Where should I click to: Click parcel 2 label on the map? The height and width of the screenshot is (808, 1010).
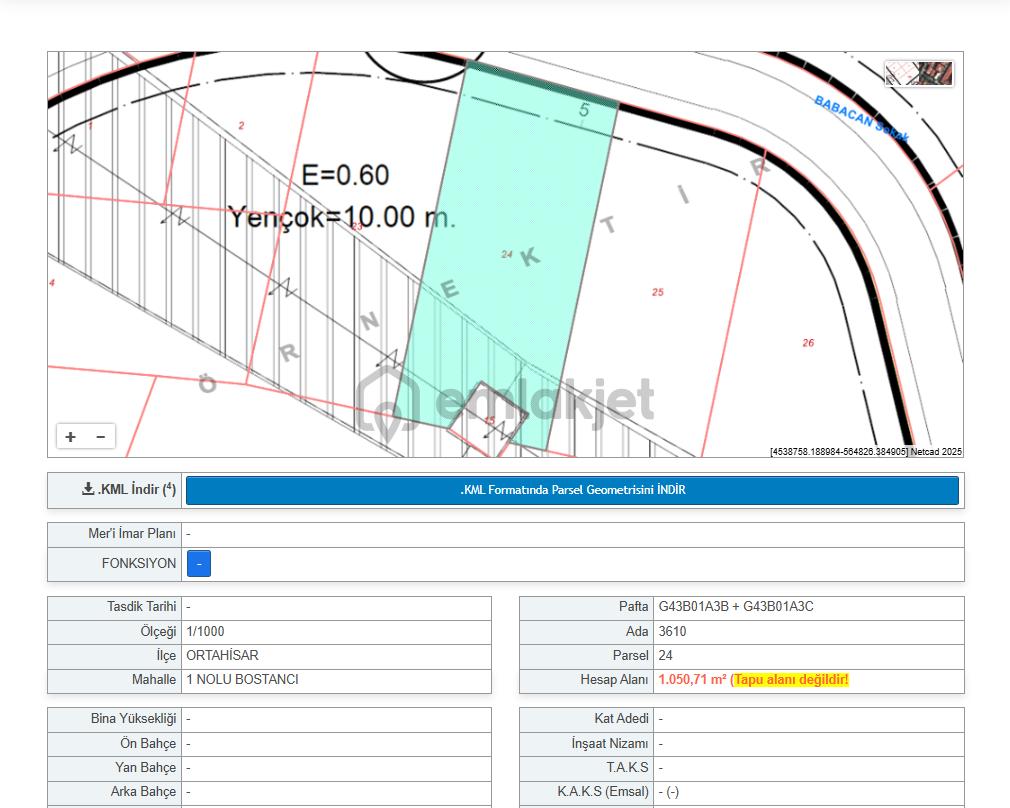[242, 126]
